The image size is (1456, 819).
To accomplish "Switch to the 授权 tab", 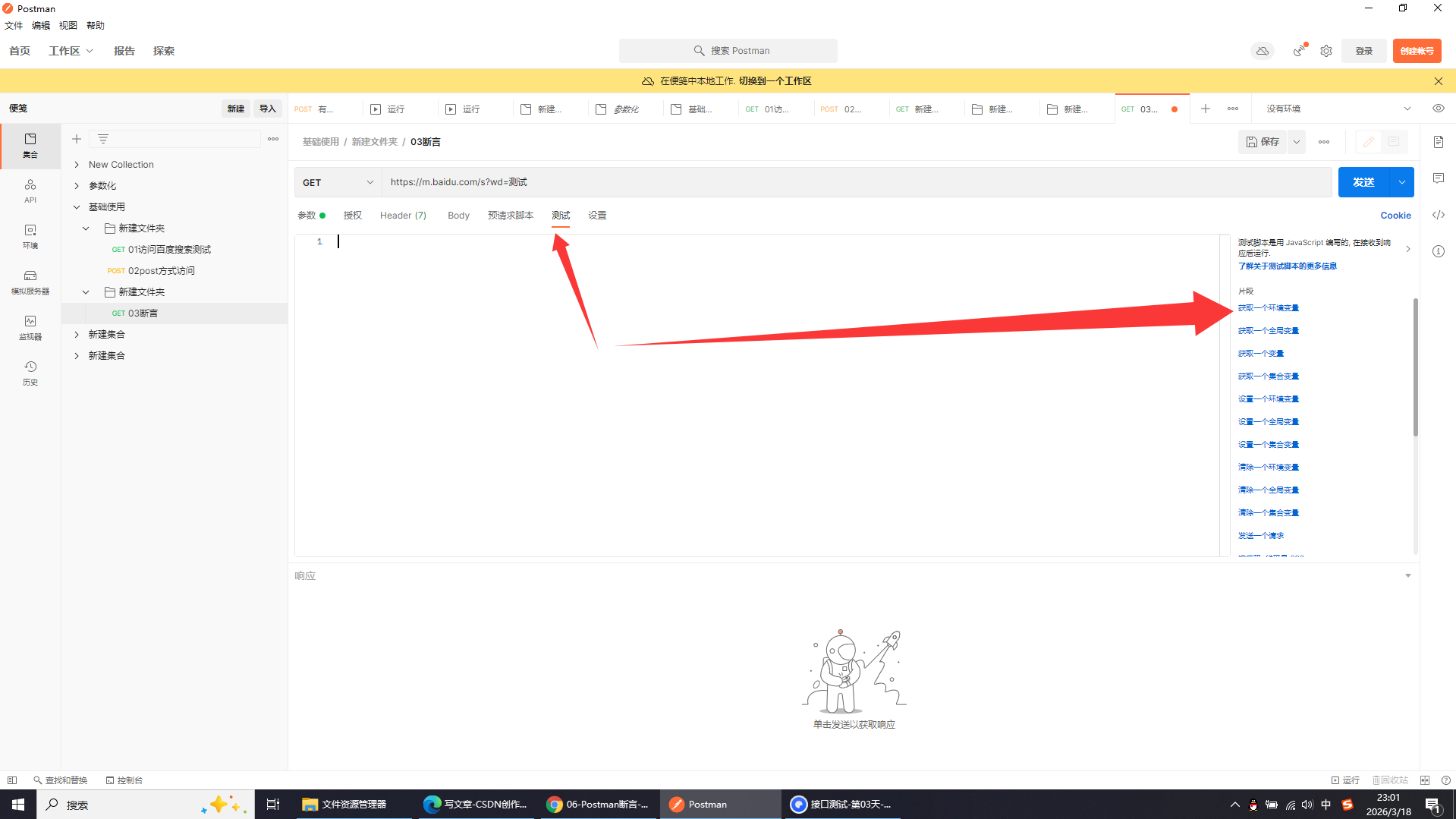I will click(352, 216).
